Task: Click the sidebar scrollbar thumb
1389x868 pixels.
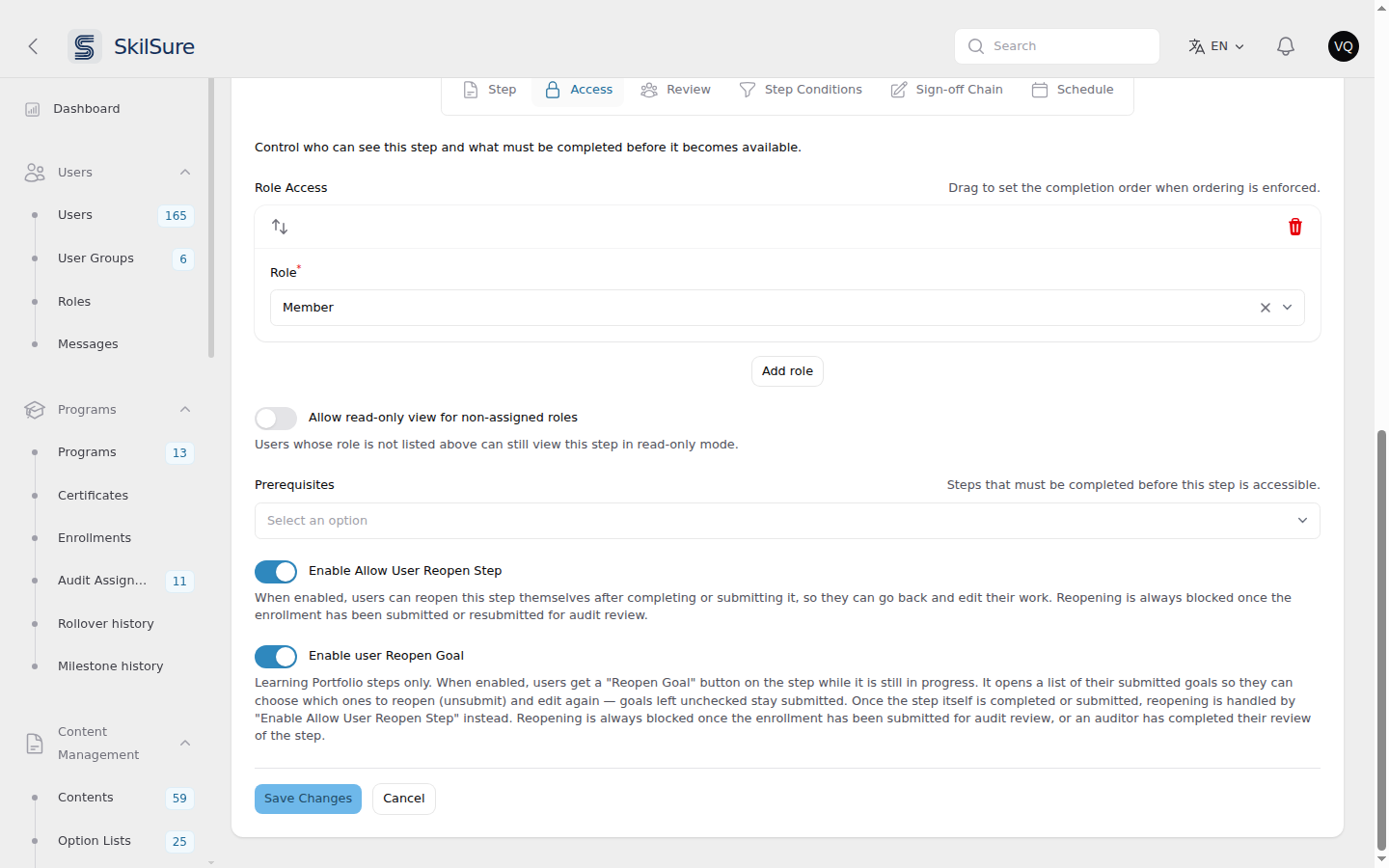Action: pos(211,218)
